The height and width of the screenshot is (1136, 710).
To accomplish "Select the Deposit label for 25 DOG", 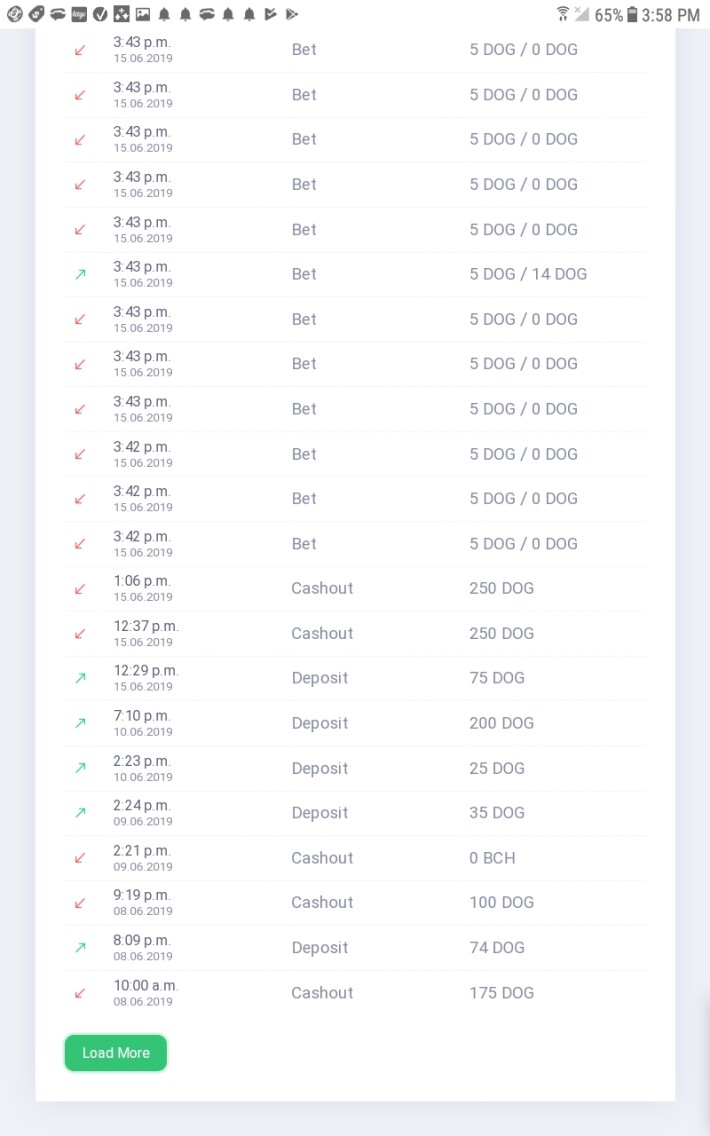I will 320,768.
